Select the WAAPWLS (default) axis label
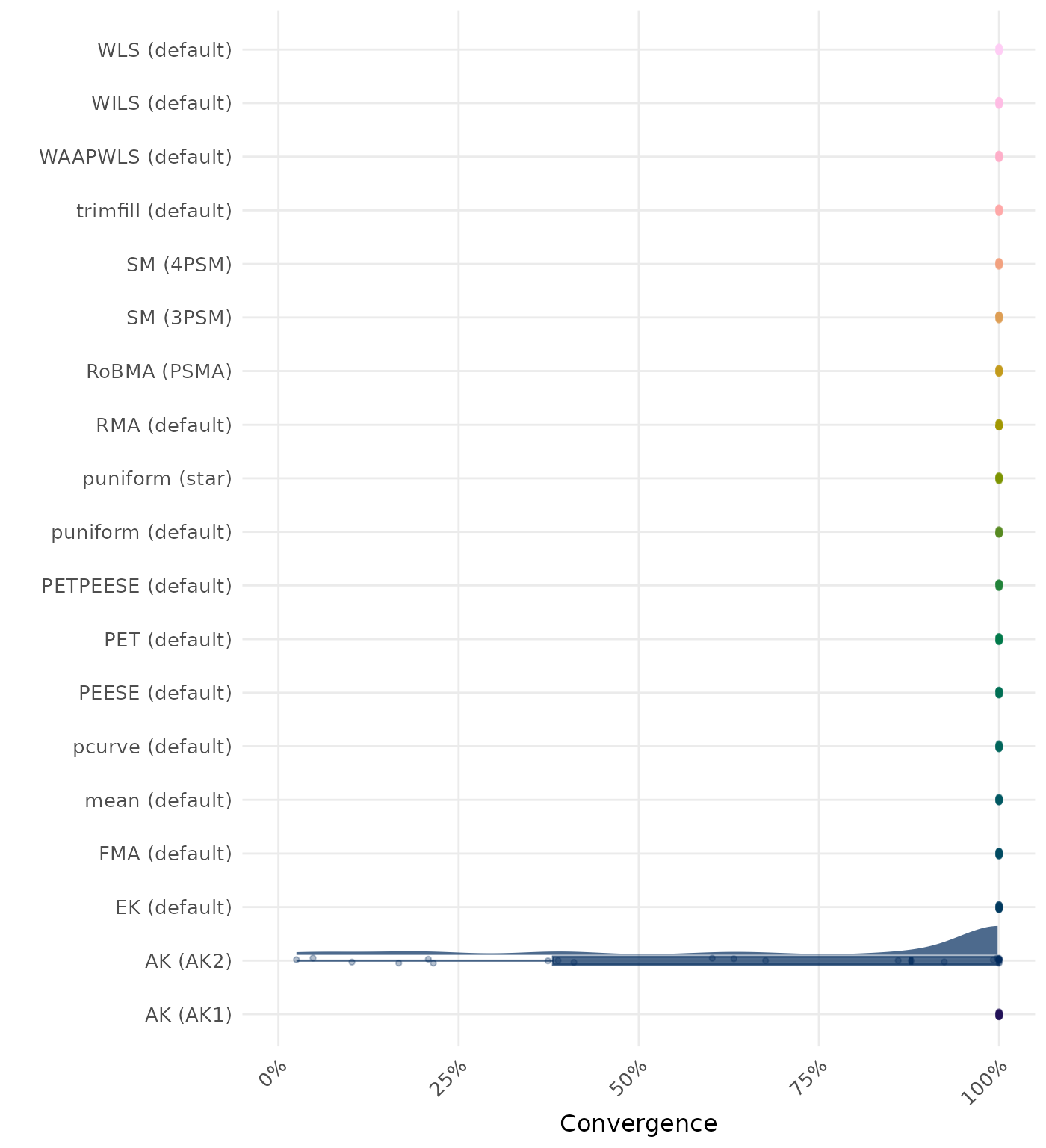 click(135, 157)
